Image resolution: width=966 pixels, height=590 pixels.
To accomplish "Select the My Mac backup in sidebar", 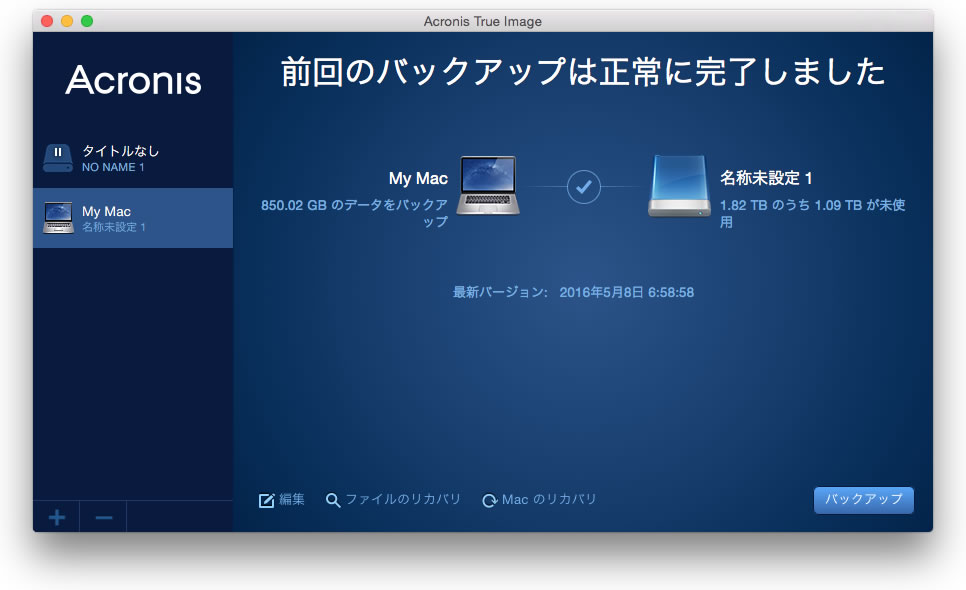I will click(133, 218).
